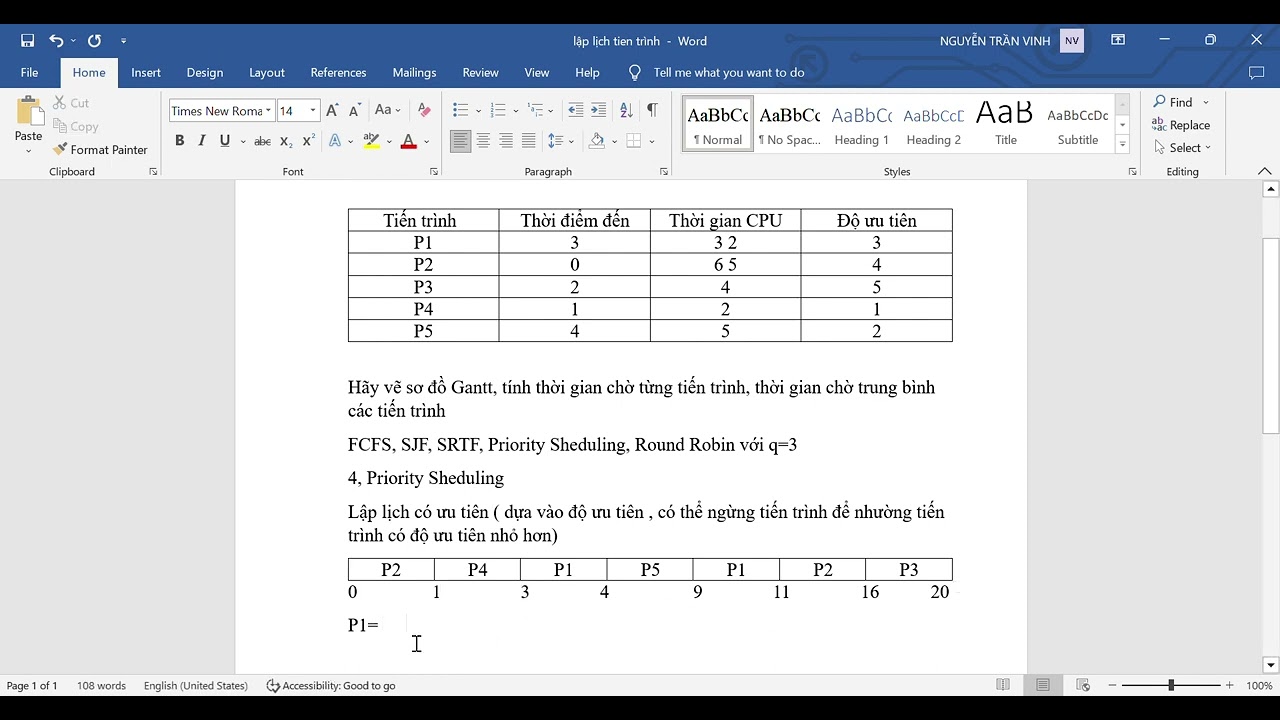This screenshot has height=720, width=1280.
Task: Zoom out with the minus button
Action: (1113, 686)
